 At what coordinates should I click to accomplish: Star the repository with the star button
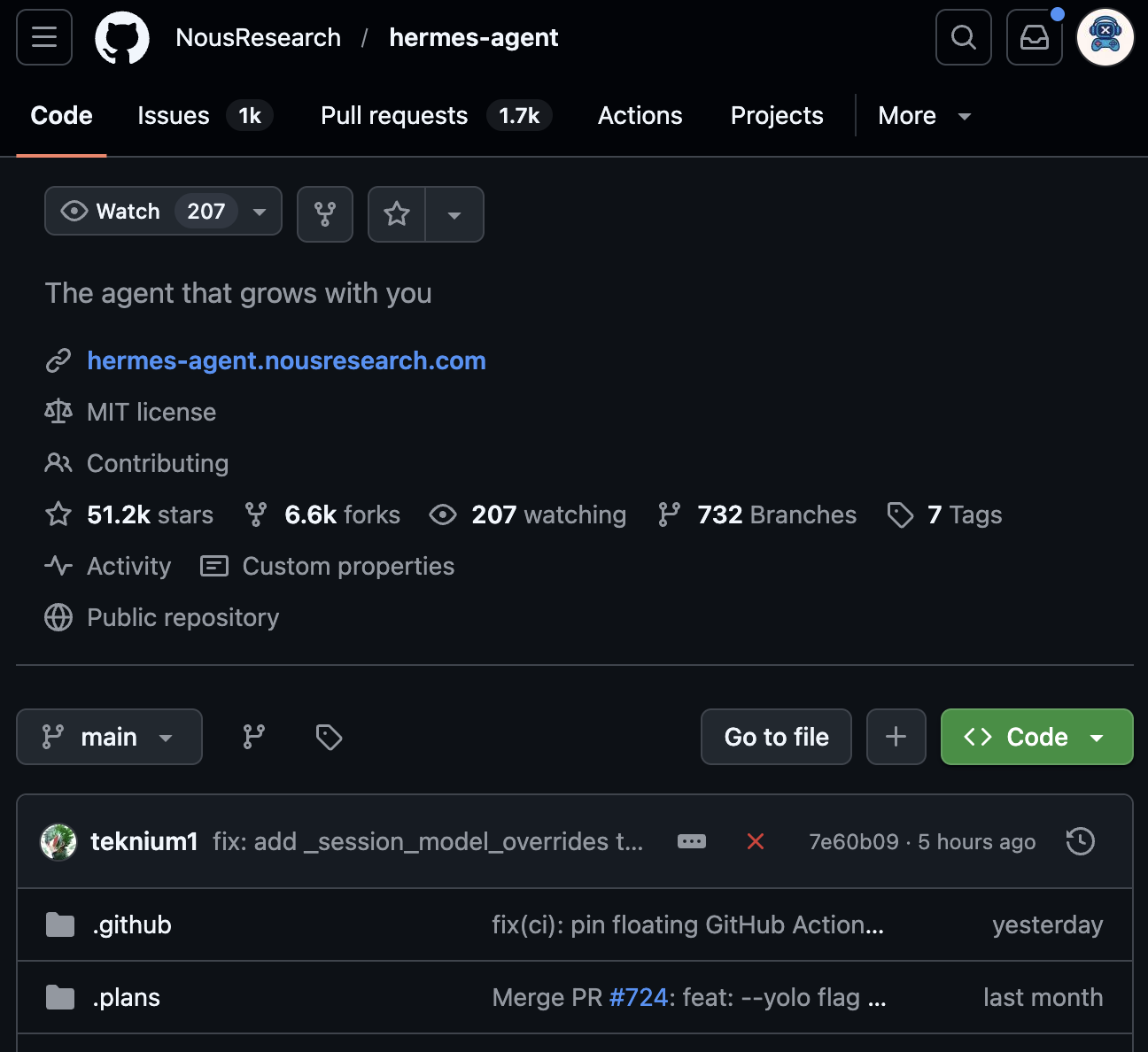[397, 213]
